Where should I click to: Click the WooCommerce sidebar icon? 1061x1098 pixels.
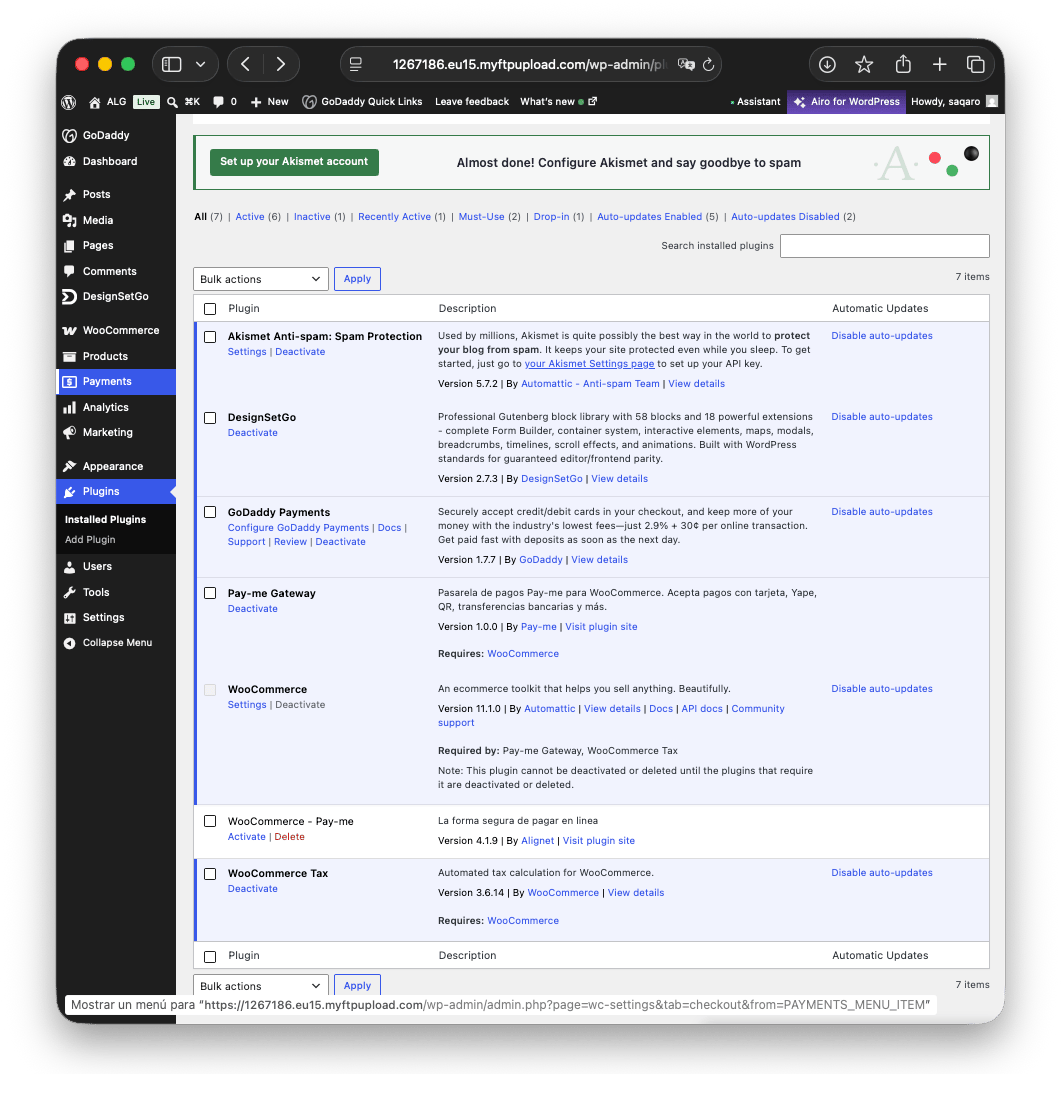pyautogui.click(x=69, y=331)
